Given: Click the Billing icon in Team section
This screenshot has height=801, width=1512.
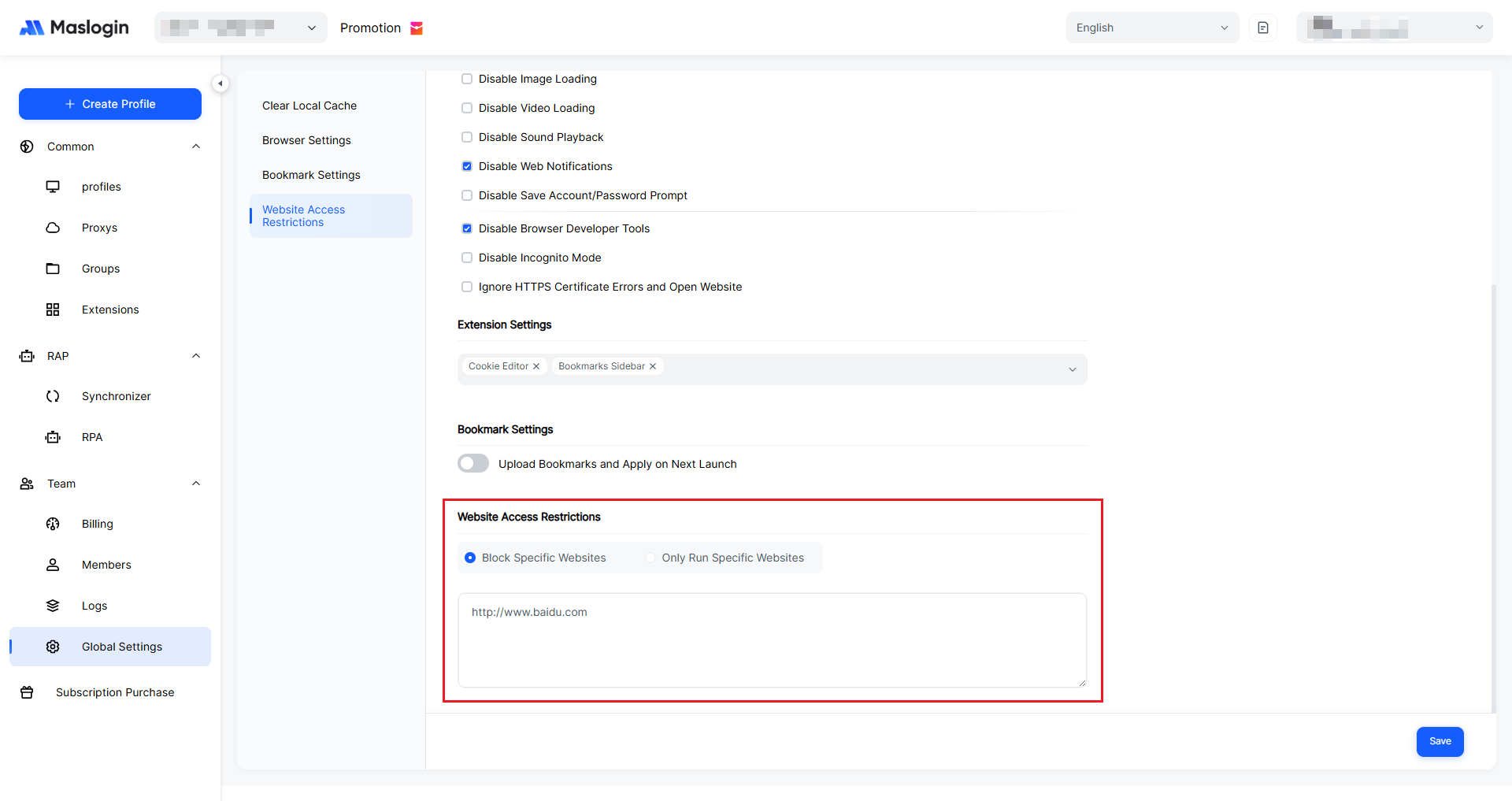Looking at the screenshot, I should pyautogui.click(x=53, y=524).
